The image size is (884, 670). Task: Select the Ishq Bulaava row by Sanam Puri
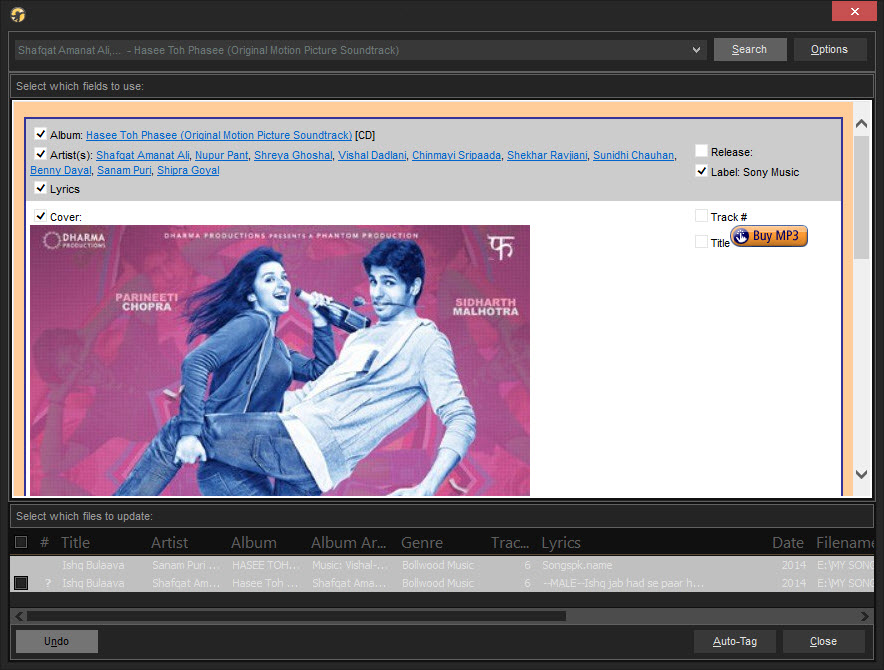pyautogui.click(x=442, y=565)
